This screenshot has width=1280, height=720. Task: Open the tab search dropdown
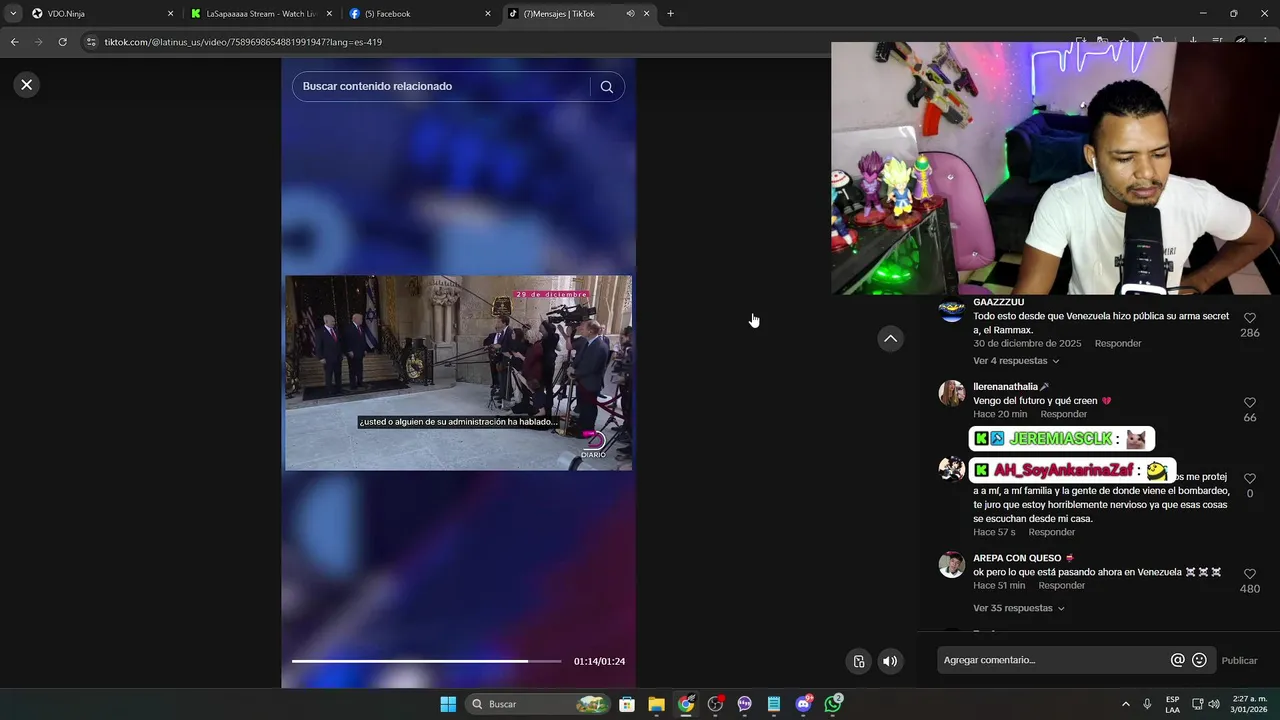(13, 14)
